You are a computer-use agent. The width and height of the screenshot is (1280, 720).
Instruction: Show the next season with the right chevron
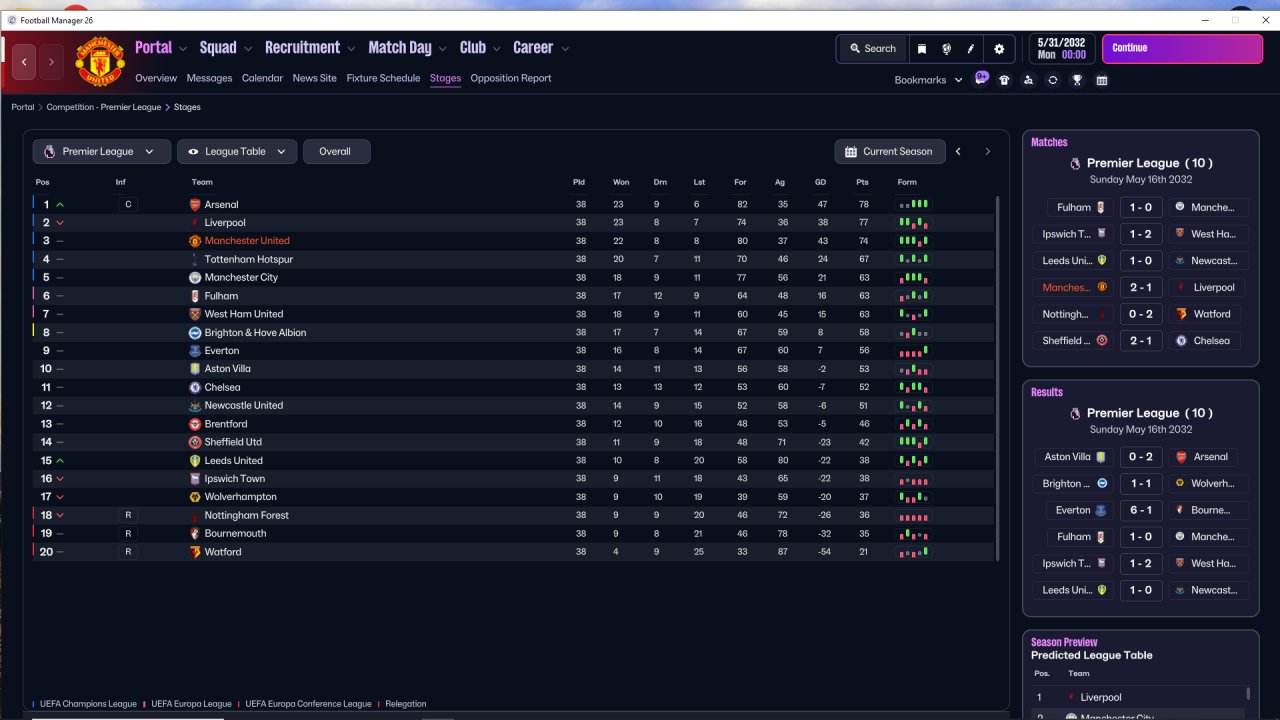[x=987, y=152]
